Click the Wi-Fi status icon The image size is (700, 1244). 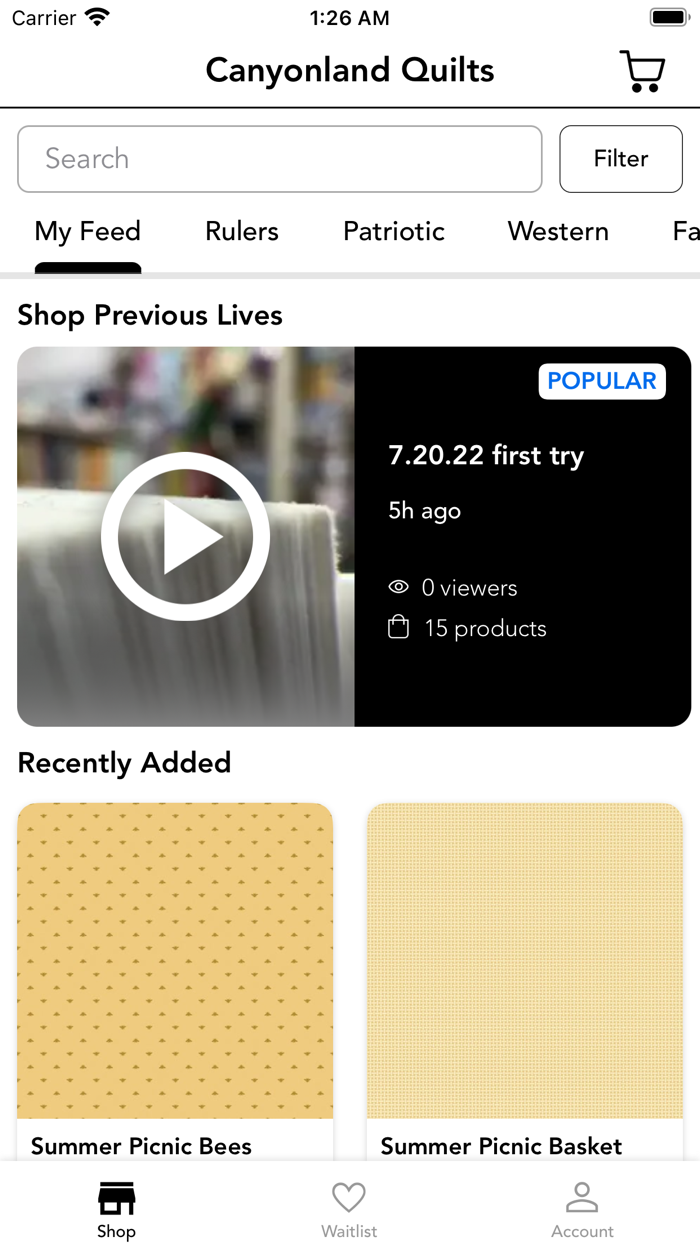point(97,17)
